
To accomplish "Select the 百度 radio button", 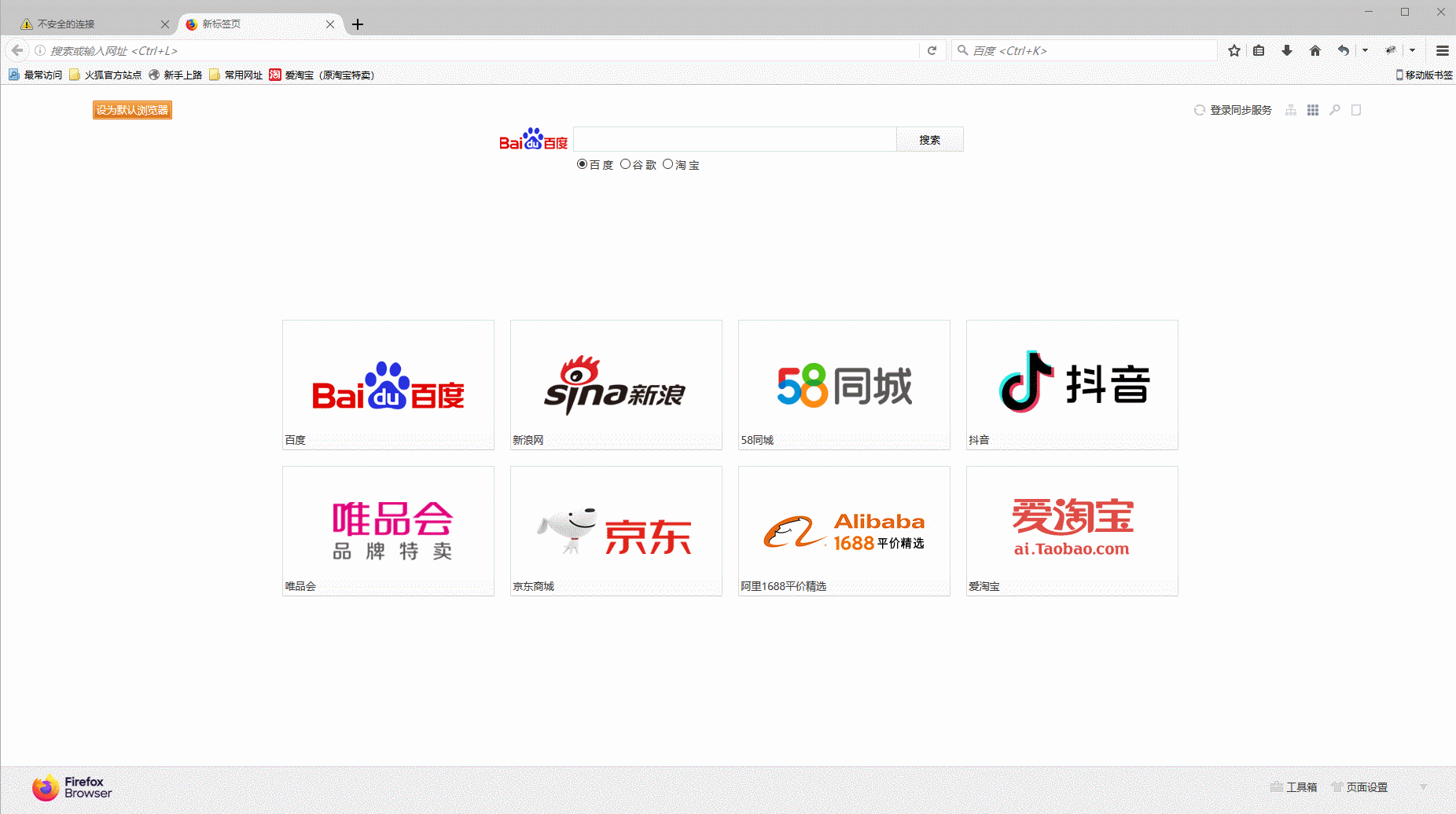I will tap(582, 164).
